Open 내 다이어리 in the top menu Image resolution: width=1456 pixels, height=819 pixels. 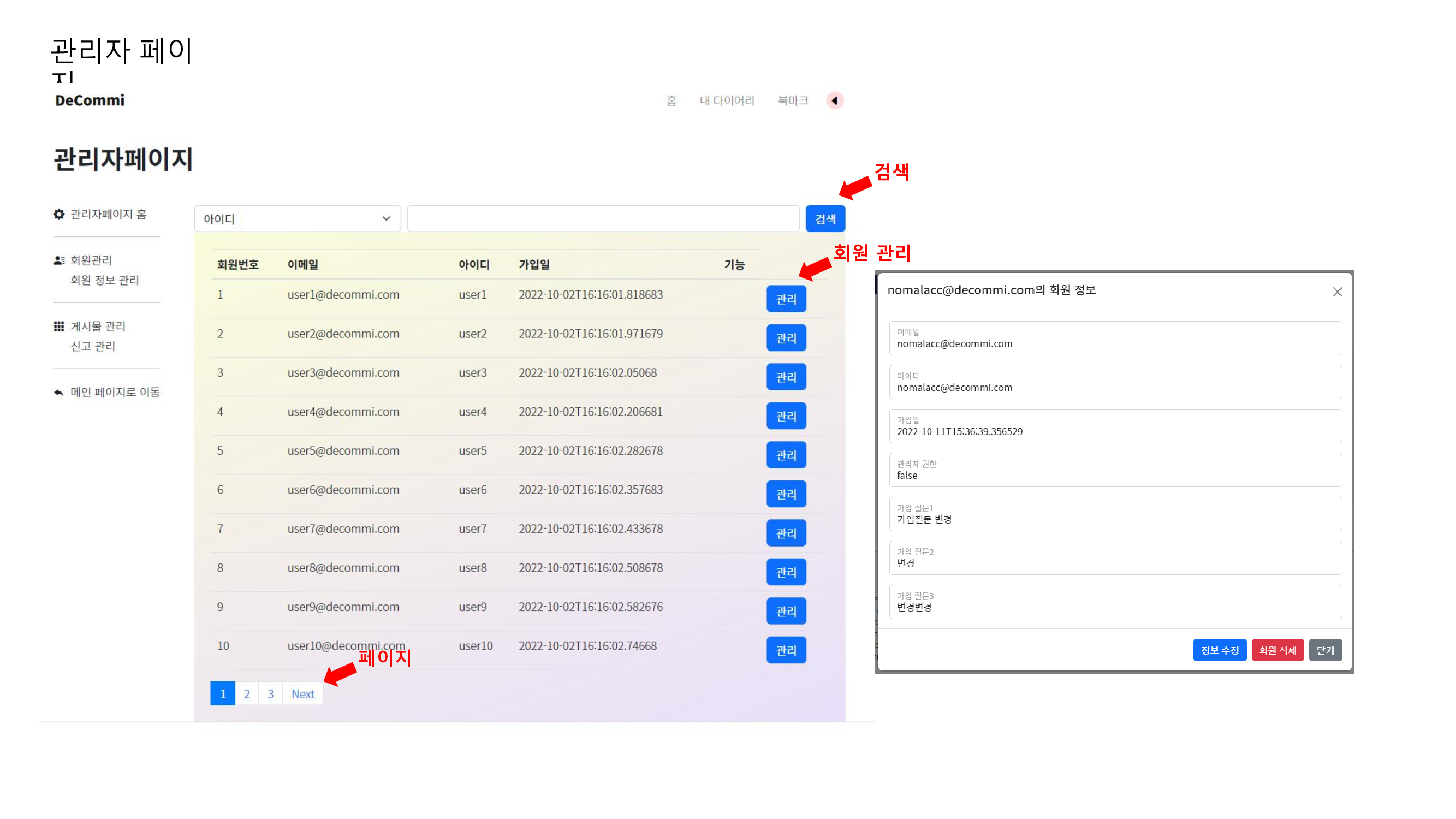(x=727, y=100)
